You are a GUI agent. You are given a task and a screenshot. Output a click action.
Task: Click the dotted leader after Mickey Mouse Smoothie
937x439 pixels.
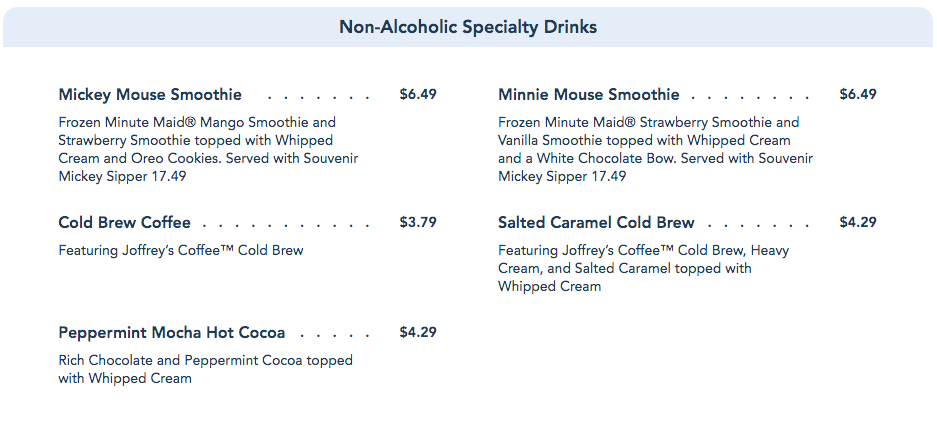tap(318, 97)
